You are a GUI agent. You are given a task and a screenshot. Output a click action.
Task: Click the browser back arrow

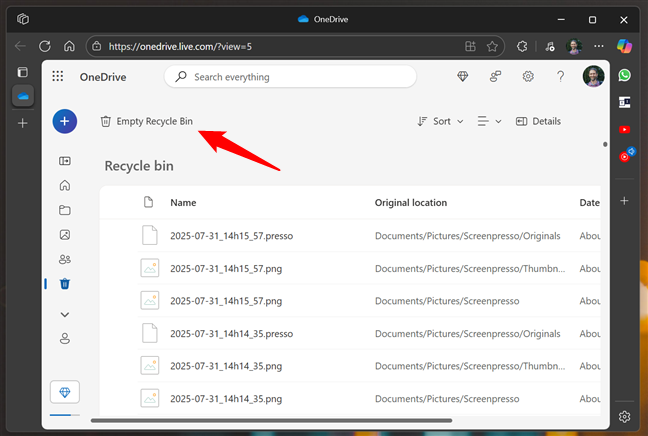pos(20,46)
